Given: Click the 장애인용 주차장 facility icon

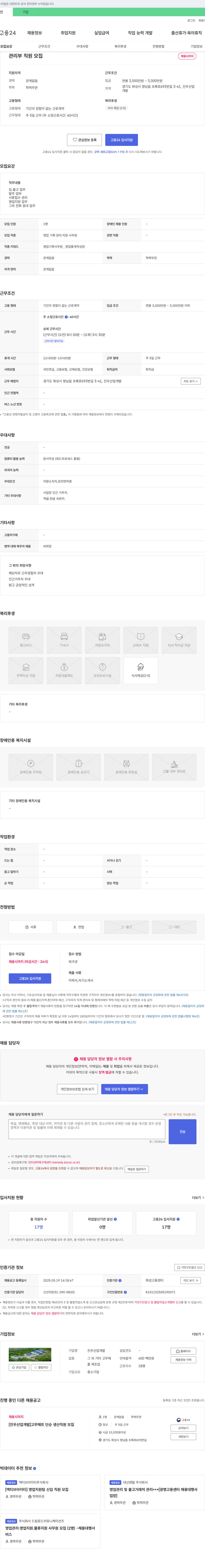Looking at the screenshot, I should click(30, 768).
